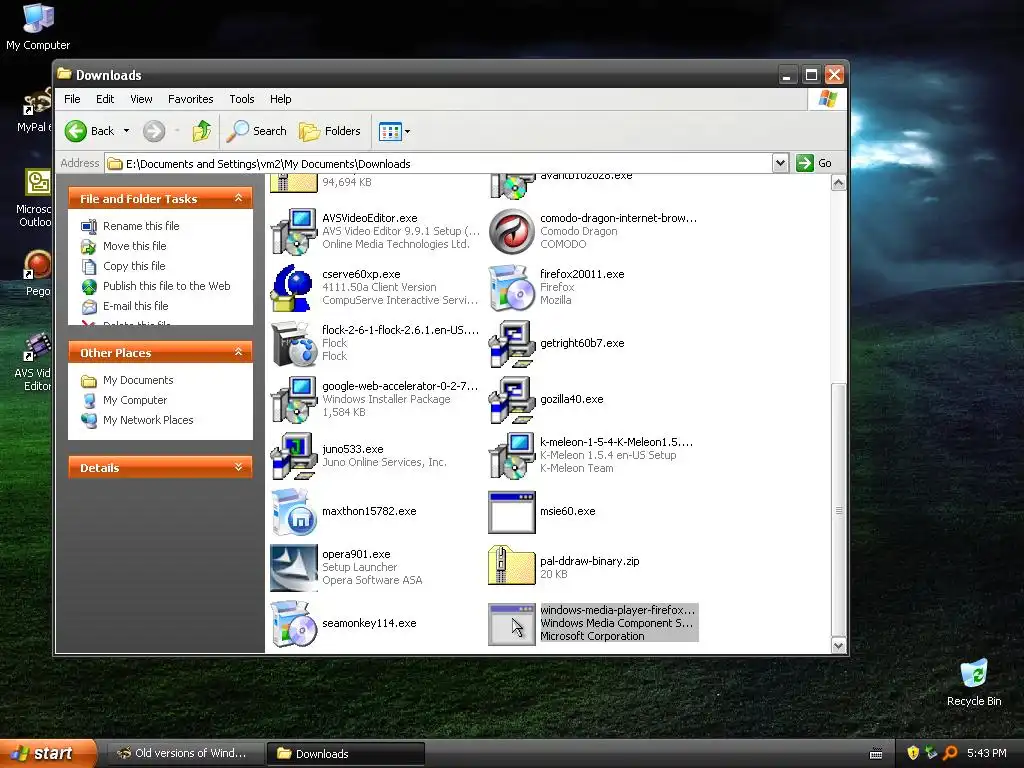Click the avantb installer file name

point(586,176)
